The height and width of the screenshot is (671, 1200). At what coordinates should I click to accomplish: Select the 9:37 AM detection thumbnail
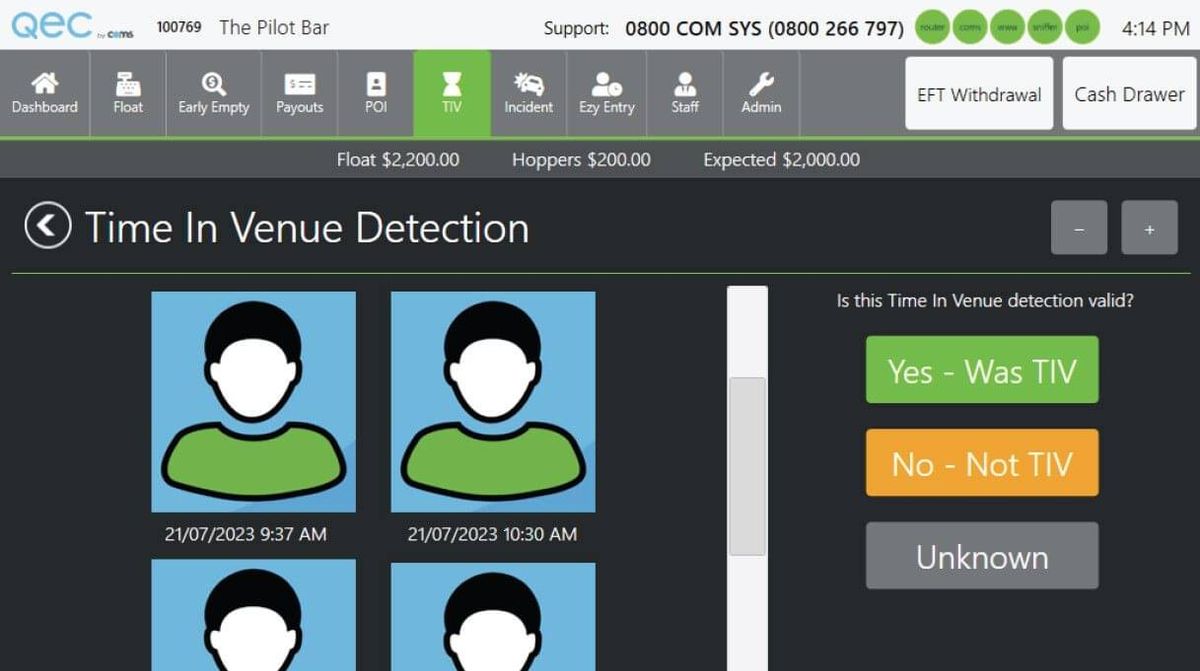coord(253,402)
